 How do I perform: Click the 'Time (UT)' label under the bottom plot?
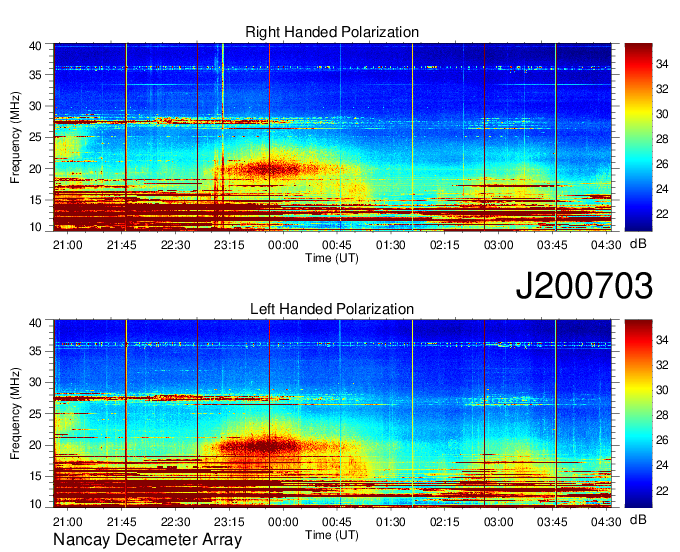click(332, 535)
